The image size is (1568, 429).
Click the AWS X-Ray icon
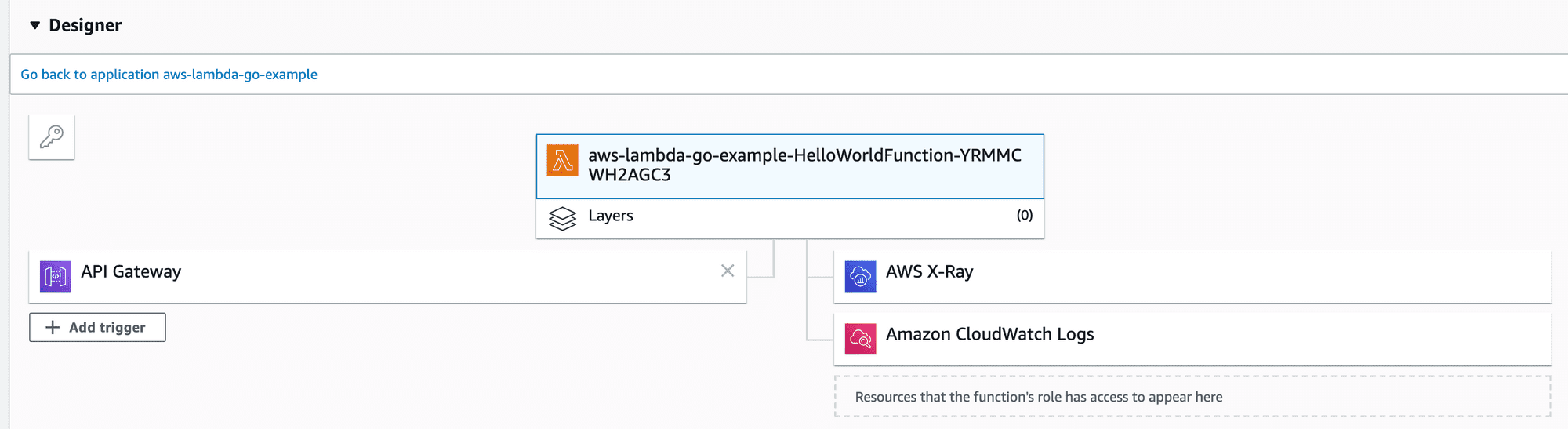click(x=860, y=276)
